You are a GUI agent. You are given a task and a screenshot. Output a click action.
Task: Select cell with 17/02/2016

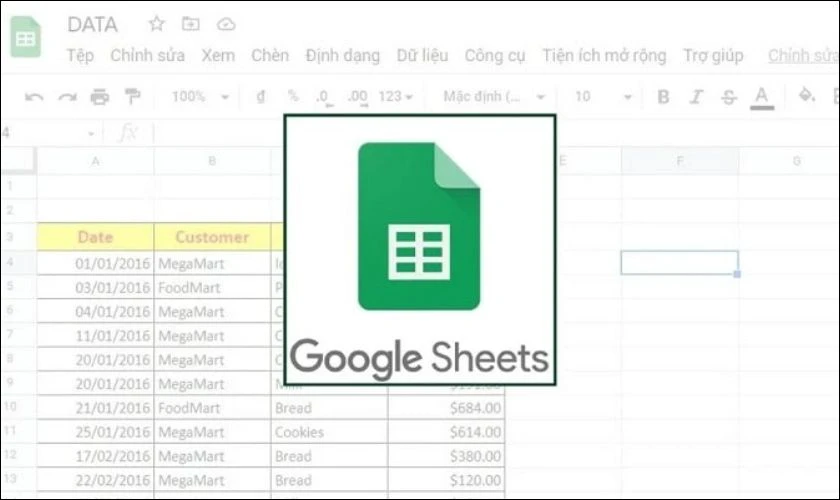tap(95, 456)
